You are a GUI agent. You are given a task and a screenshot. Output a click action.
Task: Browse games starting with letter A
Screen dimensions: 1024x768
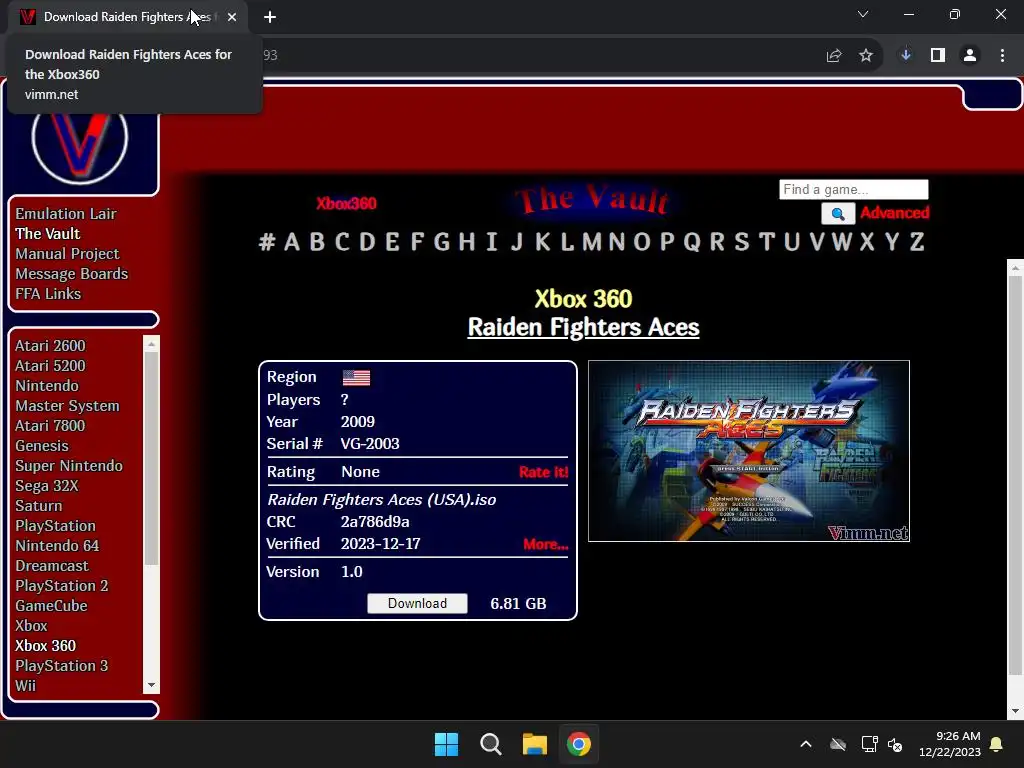click(x=292, y=242)
